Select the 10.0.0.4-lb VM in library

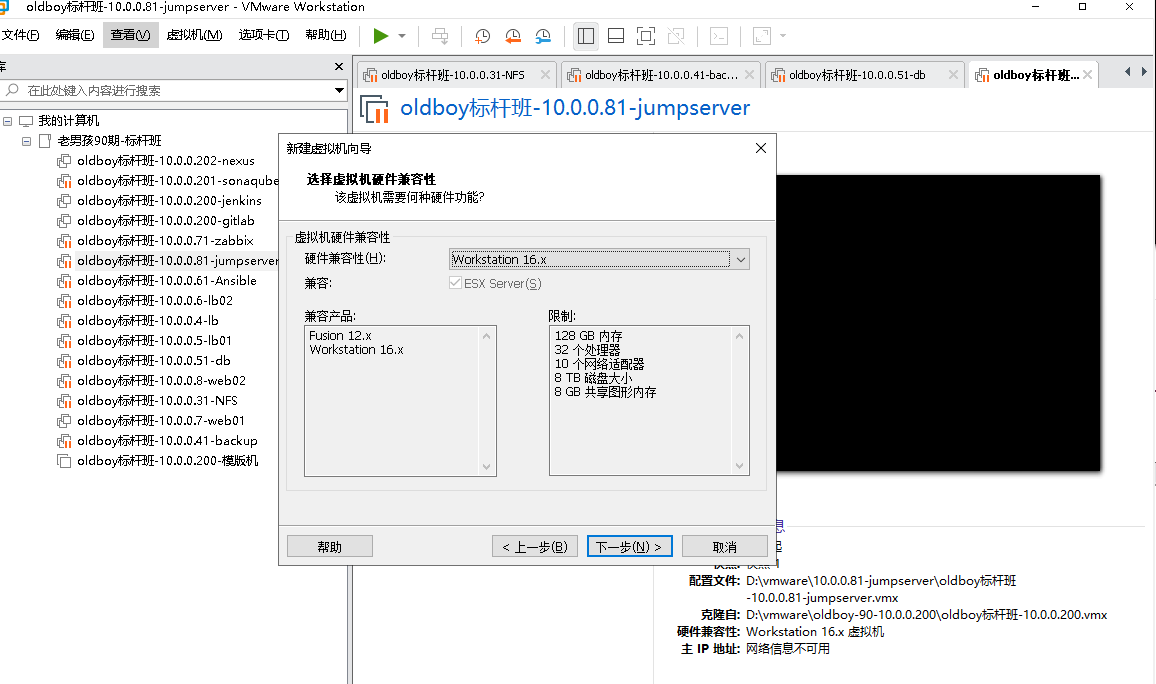[x=147, y=321]
